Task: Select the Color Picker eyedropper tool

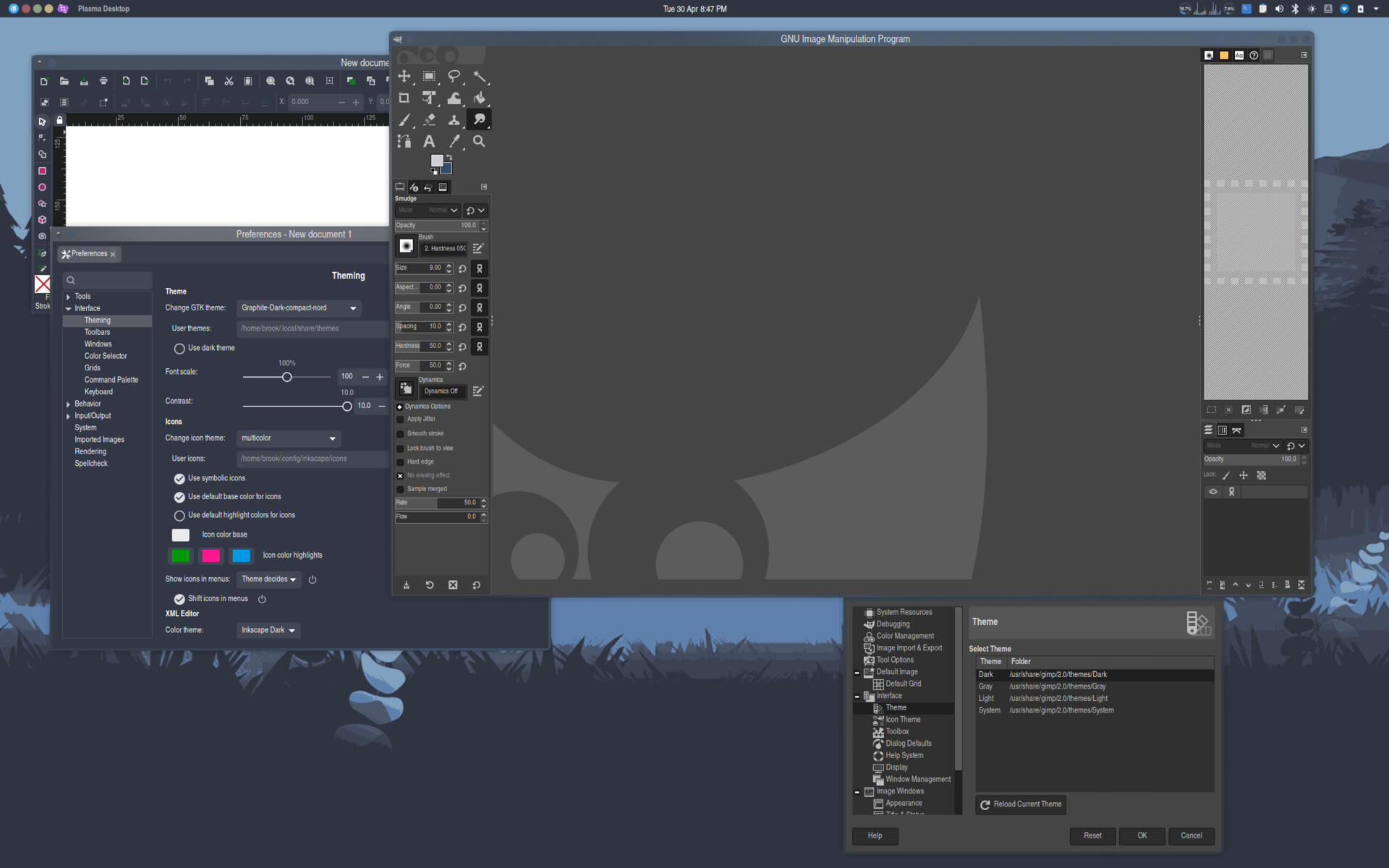Action: pos(454,142)
